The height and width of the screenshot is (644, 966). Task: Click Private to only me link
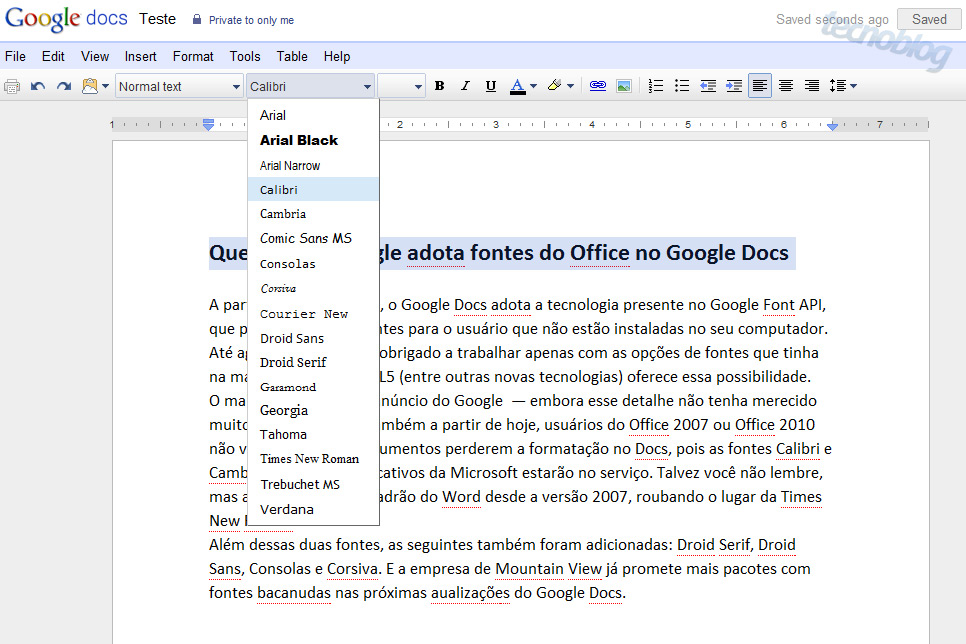pos(251,20)
